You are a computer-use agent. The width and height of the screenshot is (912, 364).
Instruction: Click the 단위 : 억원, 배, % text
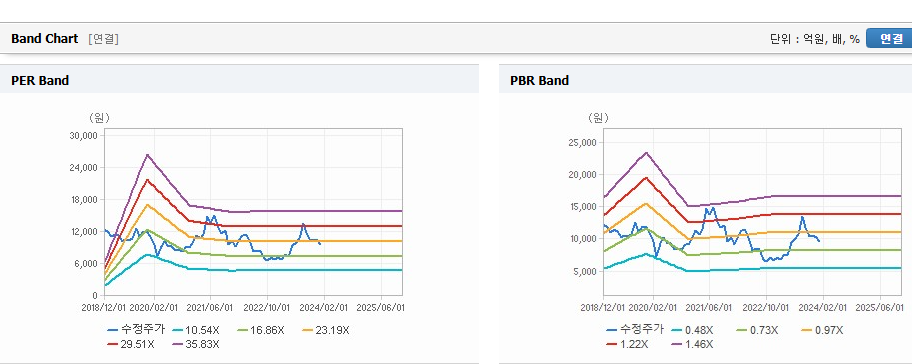click(x=814, y=39)
